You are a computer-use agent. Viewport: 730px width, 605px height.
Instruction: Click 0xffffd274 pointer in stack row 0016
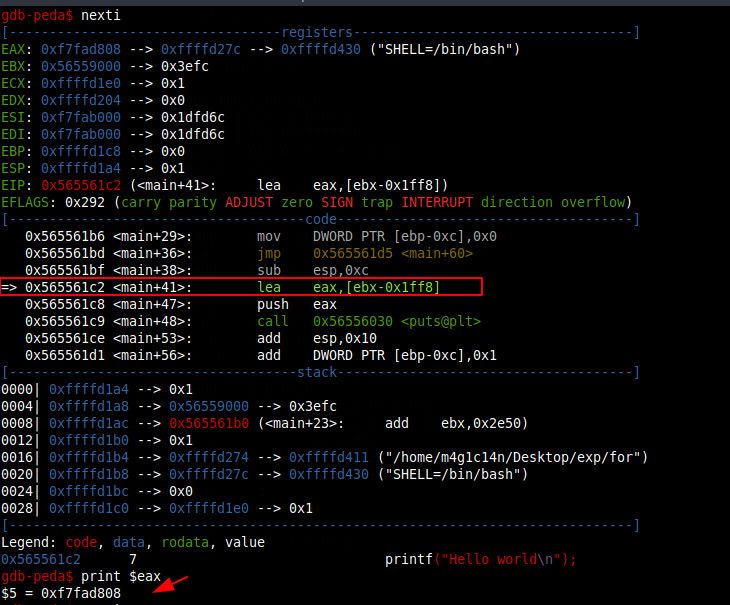[209, 457]
